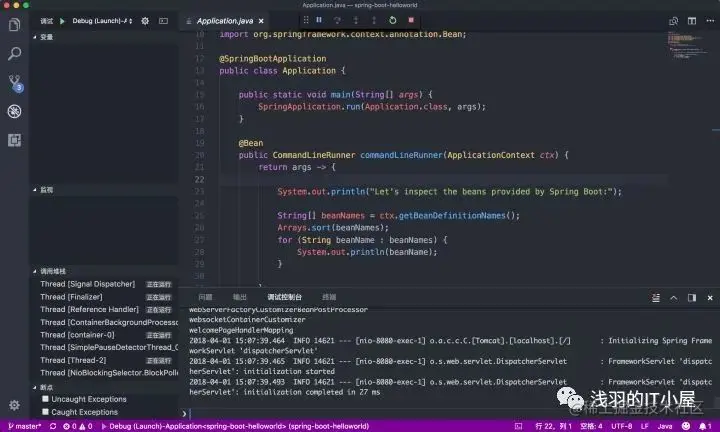Select Thread [Finalizer] in call stack
Viewport: 720px width, 432px height.
click(104, 297)
